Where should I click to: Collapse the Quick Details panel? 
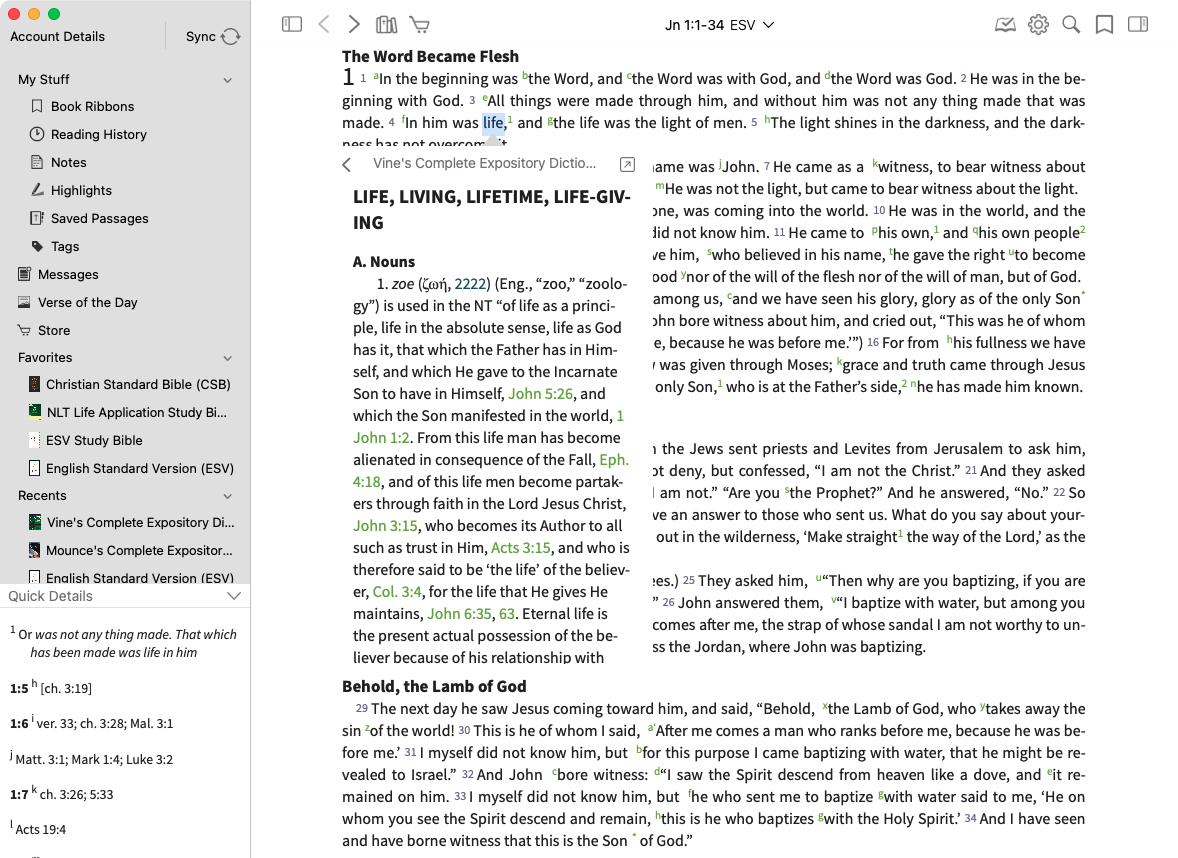coord(234,596)
